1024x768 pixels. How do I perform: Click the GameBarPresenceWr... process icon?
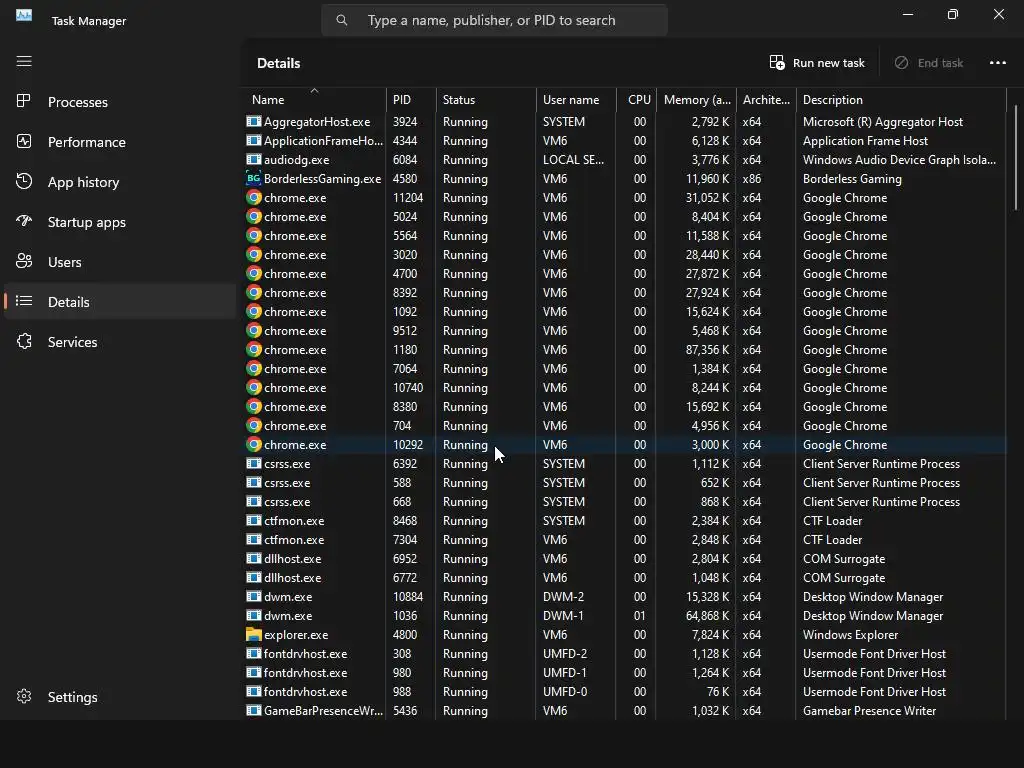[253, 710]
